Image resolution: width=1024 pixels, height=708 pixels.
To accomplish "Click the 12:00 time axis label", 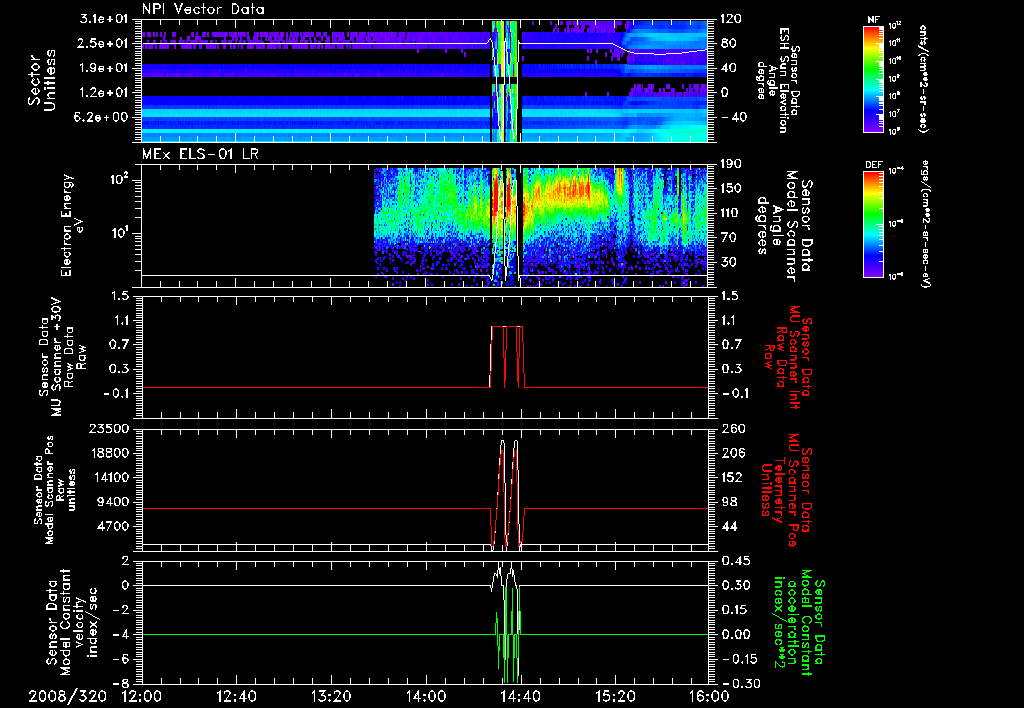I will (x=140, y=695).
